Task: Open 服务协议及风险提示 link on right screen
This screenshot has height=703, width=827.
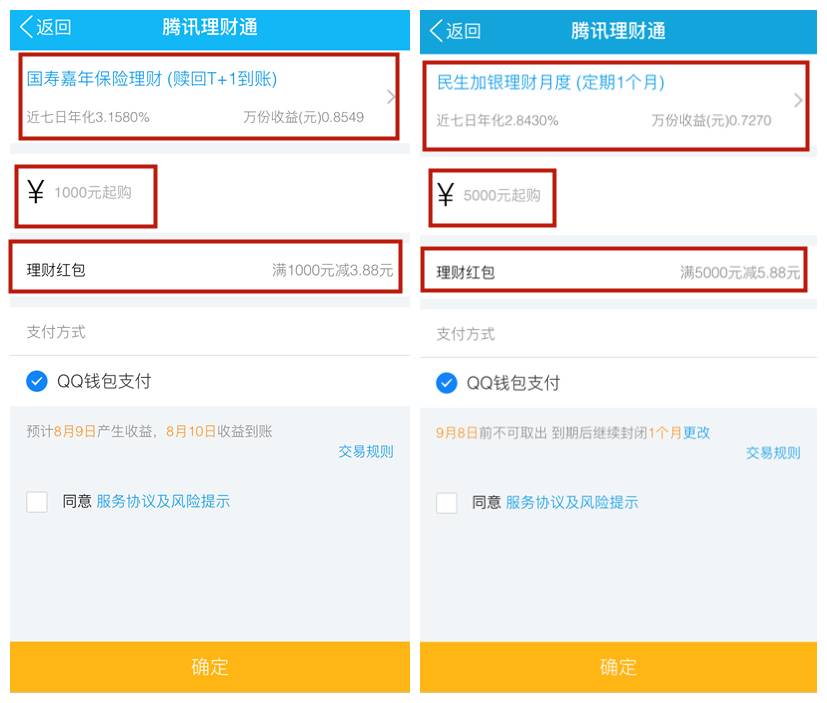Action: coord(572,502)
